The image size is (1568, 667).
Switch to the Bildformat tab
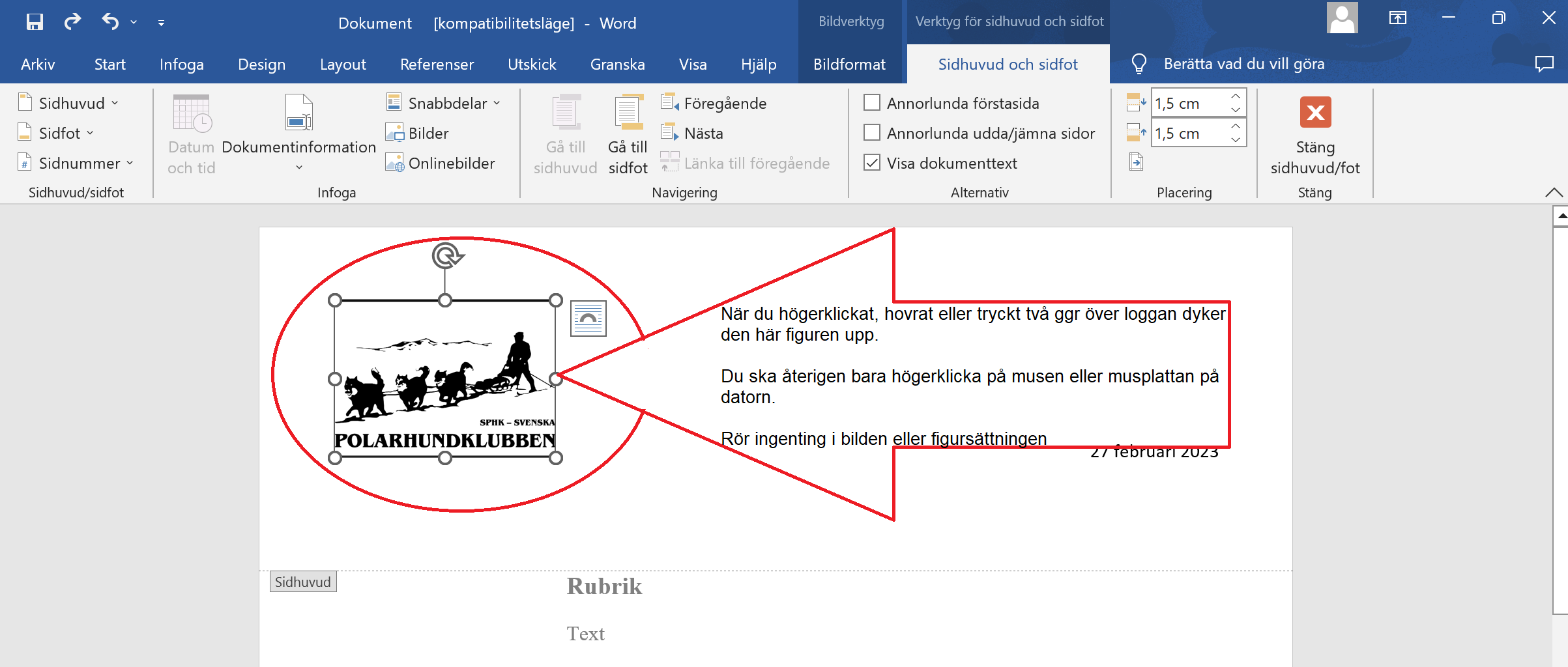click(x=849, y=64)
